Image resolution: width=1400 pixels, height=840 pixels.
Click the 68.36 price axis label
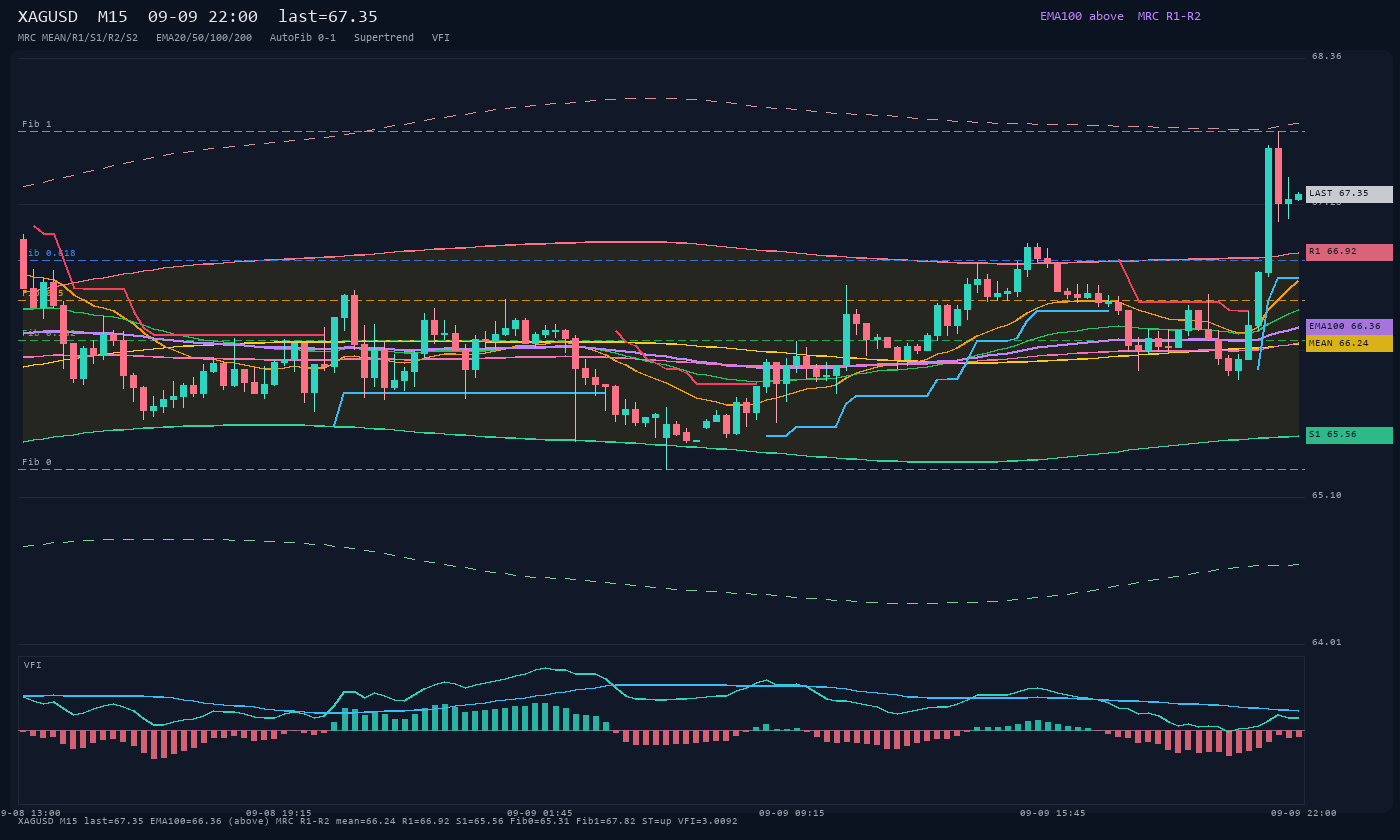[1327, 56]
